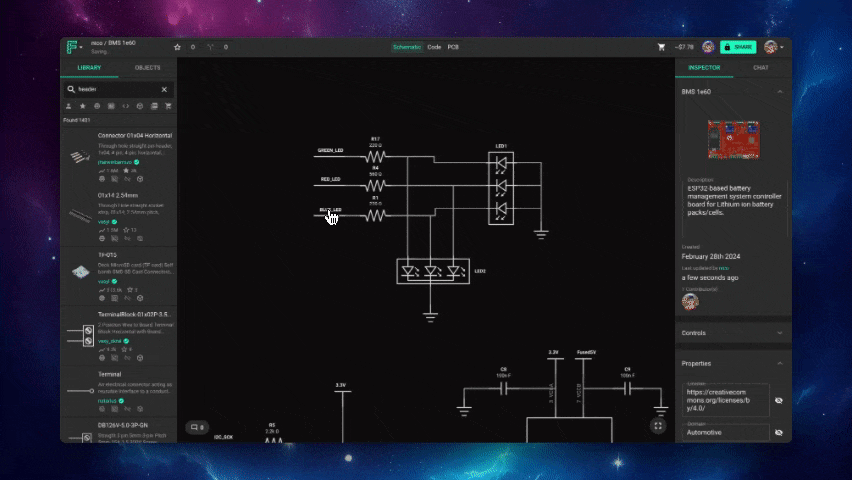Click the fullscreen icon on canvas
The height and width of the screenshot is (480, 852).
(x=658, y=425)
